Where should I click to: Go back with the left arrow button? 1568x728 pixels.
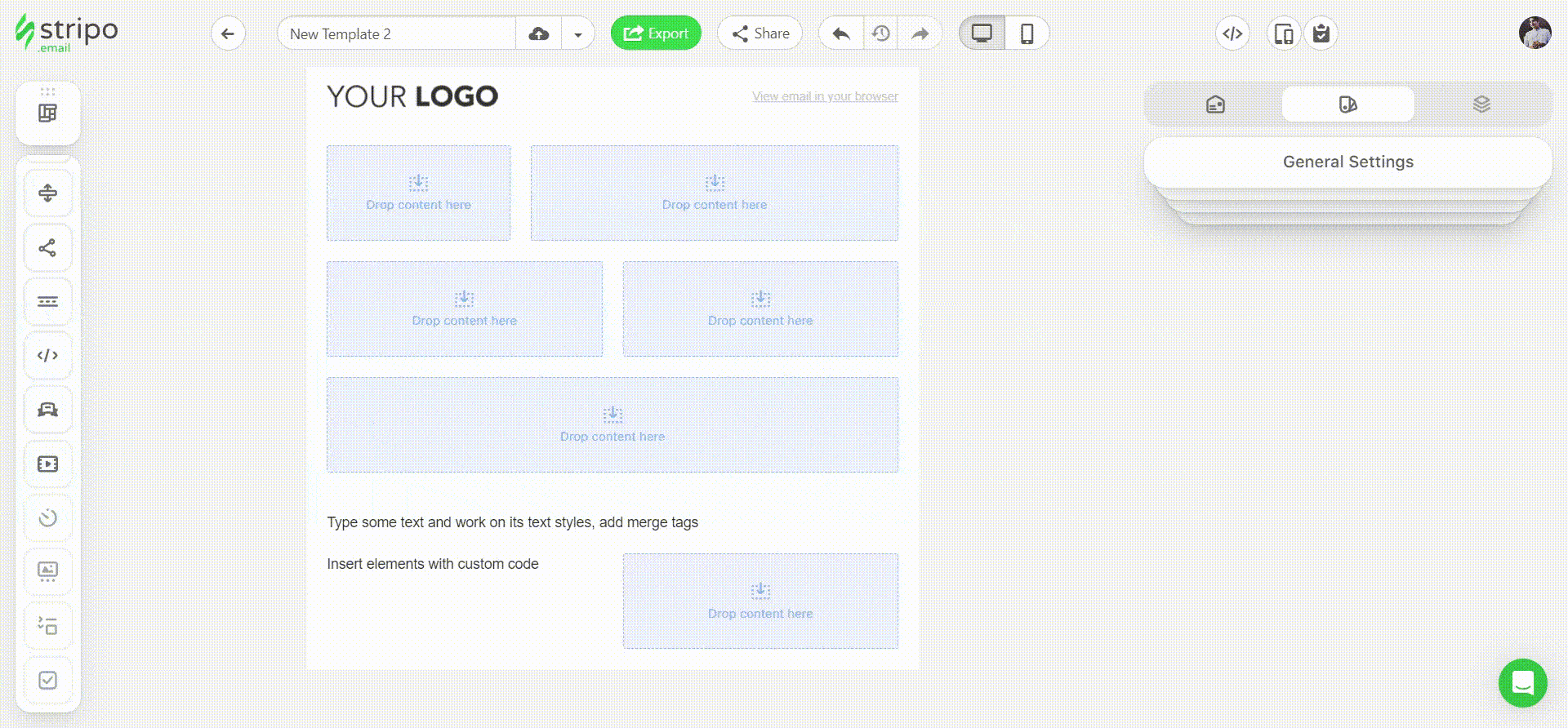tap(228, 33)
